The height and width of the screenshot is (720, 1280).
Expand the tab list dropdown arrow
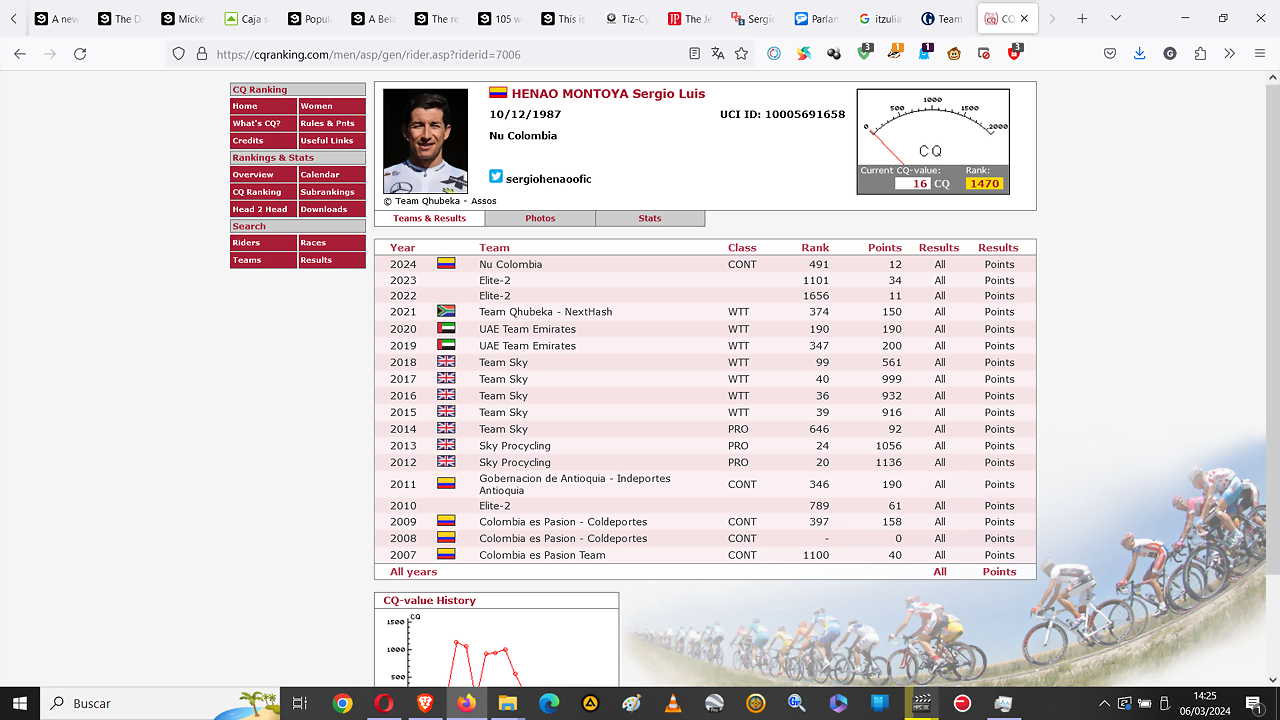(x=1114, y=19)
